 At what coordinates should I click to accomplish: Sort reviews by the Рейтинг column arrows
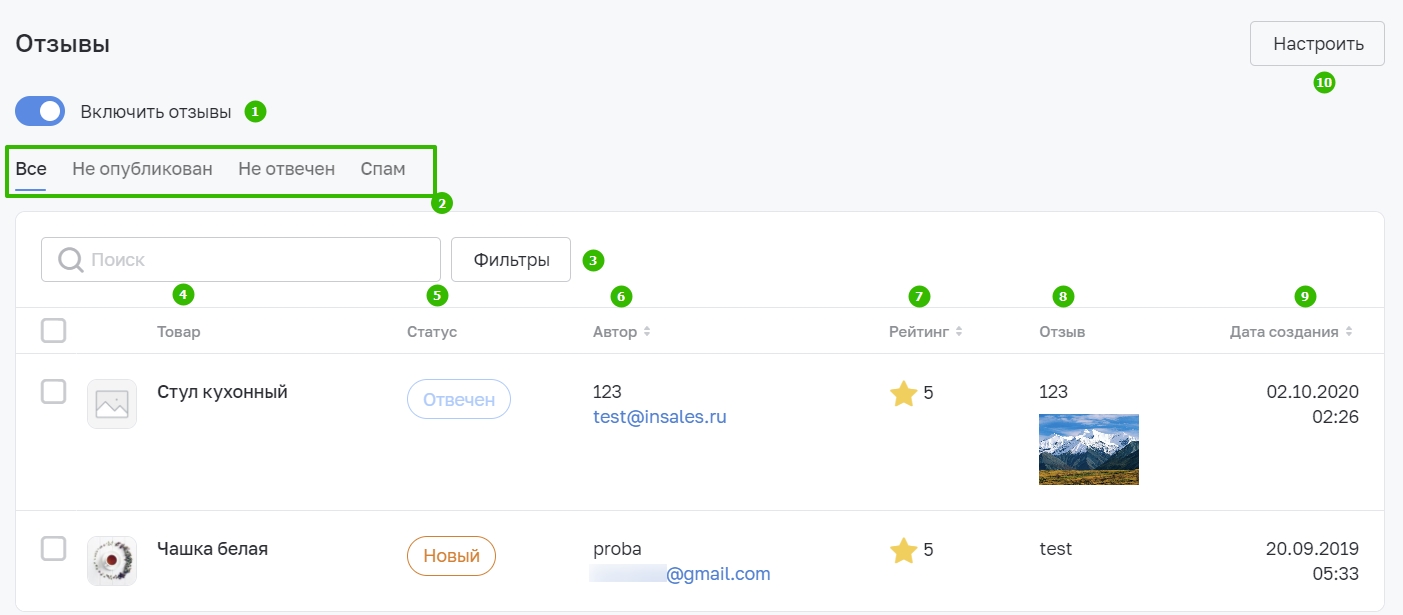959,332
